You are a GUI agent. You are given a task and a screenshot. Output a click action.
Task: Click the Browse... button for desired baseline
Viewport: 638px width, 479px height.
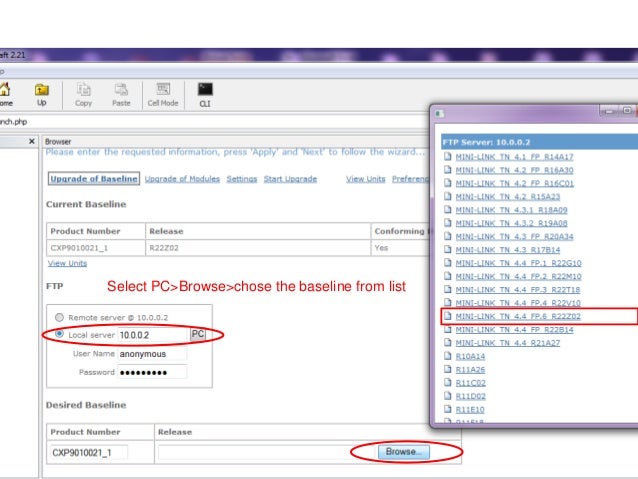404,452
